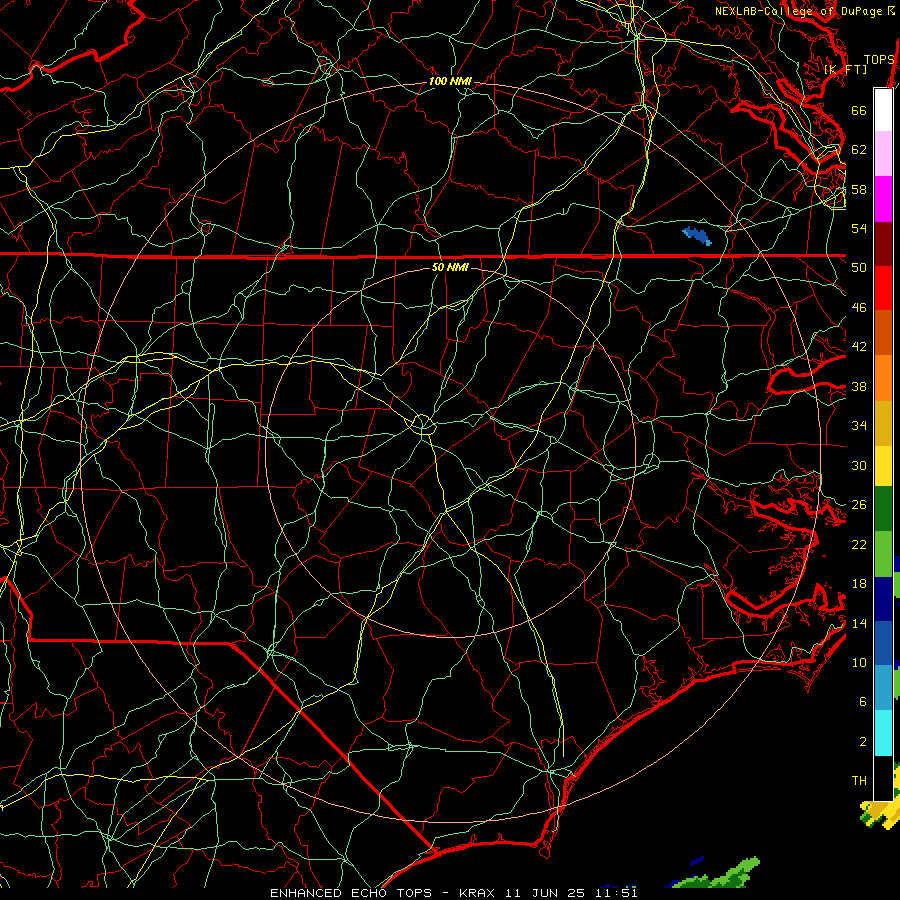Click the legend value "42"

click(x=859, y=347)
